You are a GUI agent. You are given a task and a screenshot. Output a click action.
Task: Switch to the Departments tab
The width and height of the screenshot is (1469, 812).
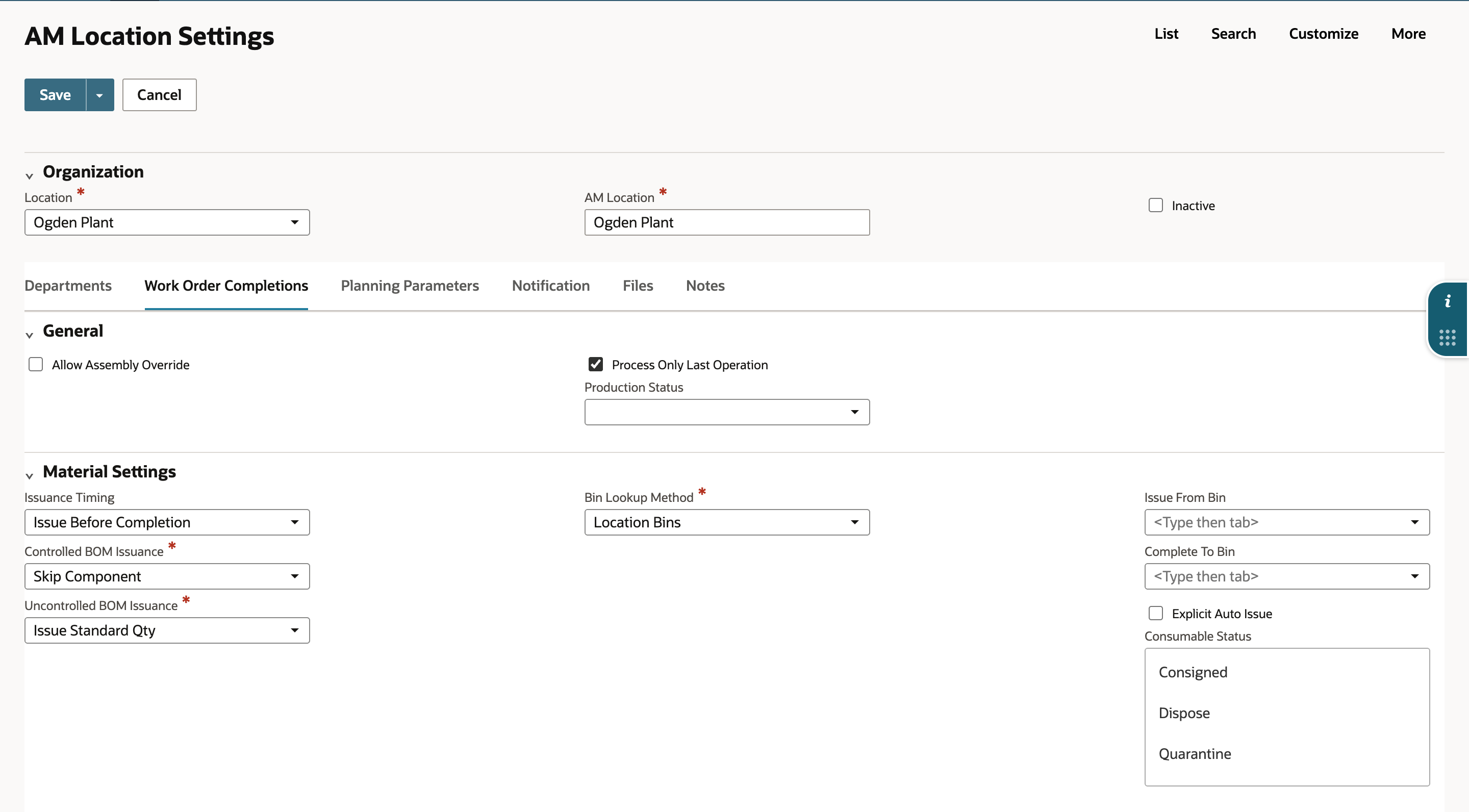pos(68,286)
